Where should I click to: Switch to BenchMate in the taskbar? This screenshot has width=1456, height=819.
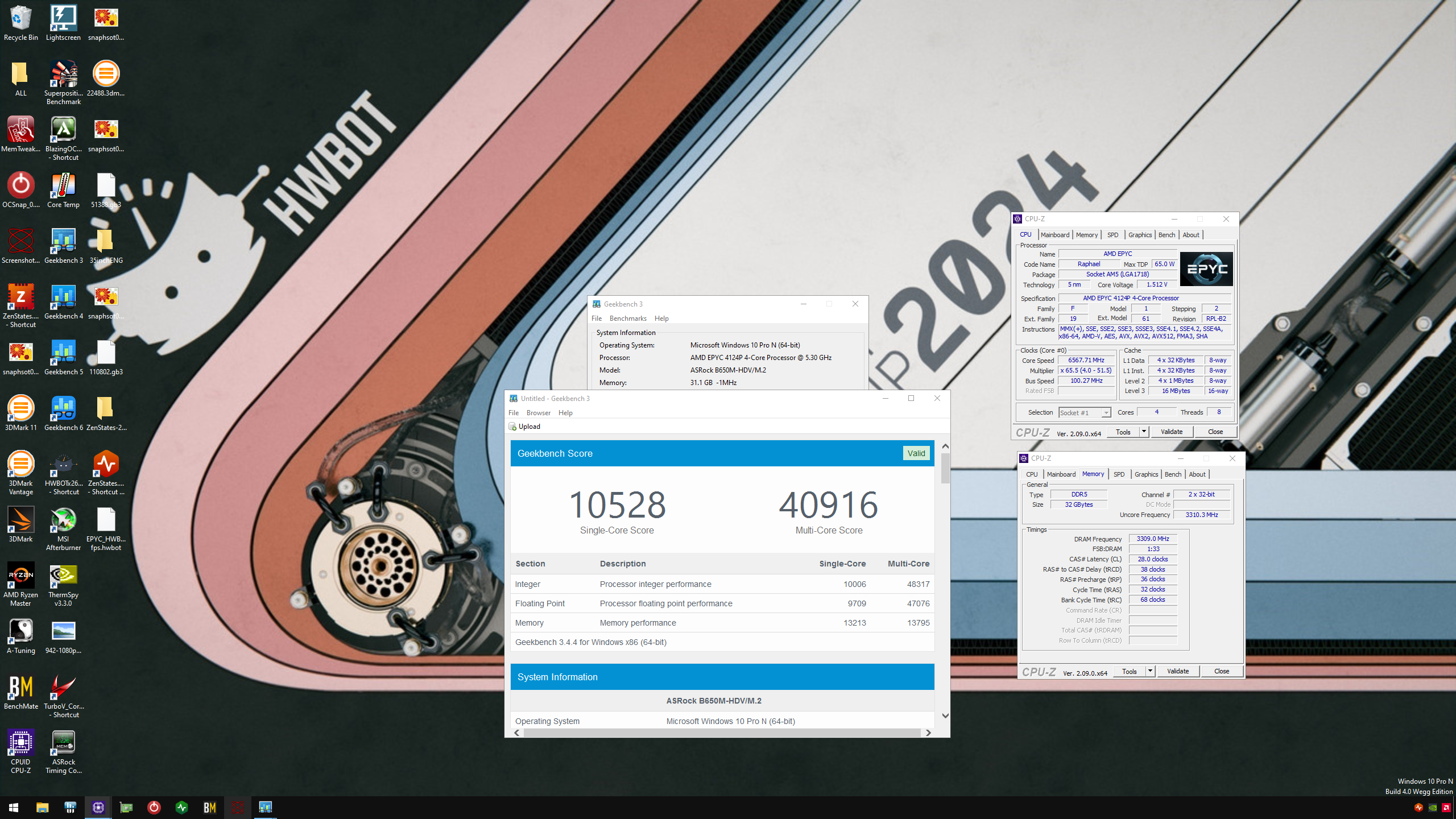click(x=210, y=807)
